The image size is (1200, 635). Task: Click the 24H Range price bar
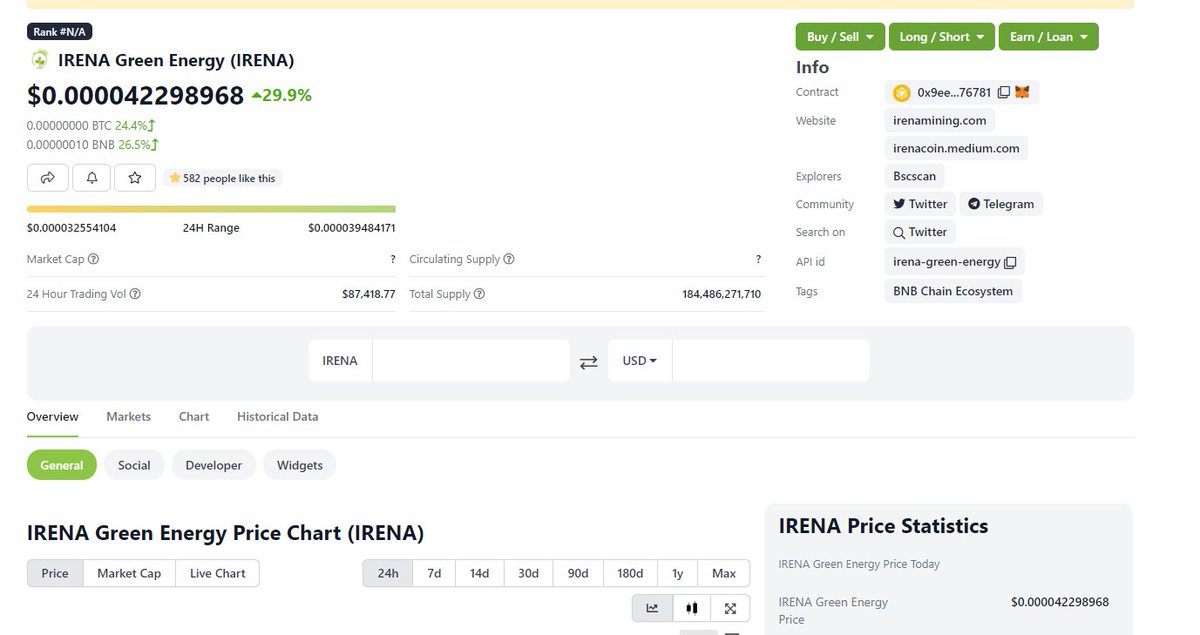[x=211, y=209]
